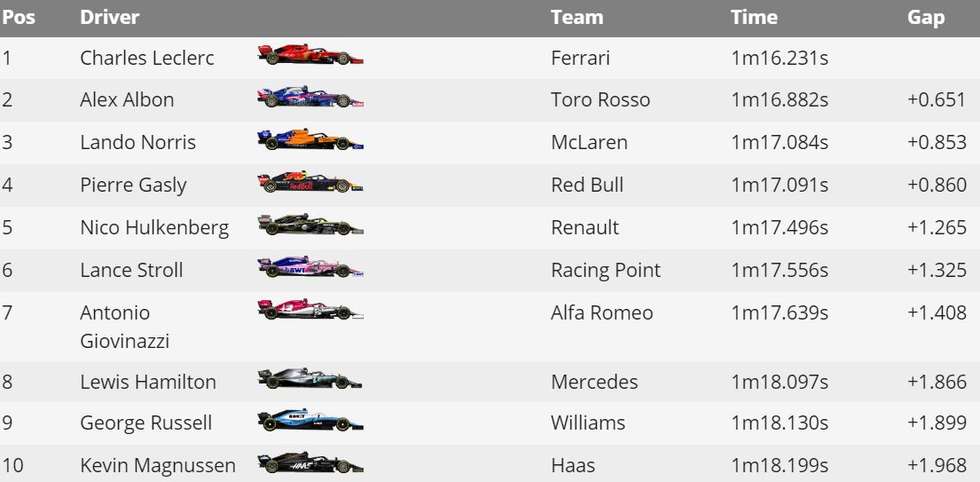Select the Time column header
Image resolution: width=980 pixels, height=482 pixels.
754,18
